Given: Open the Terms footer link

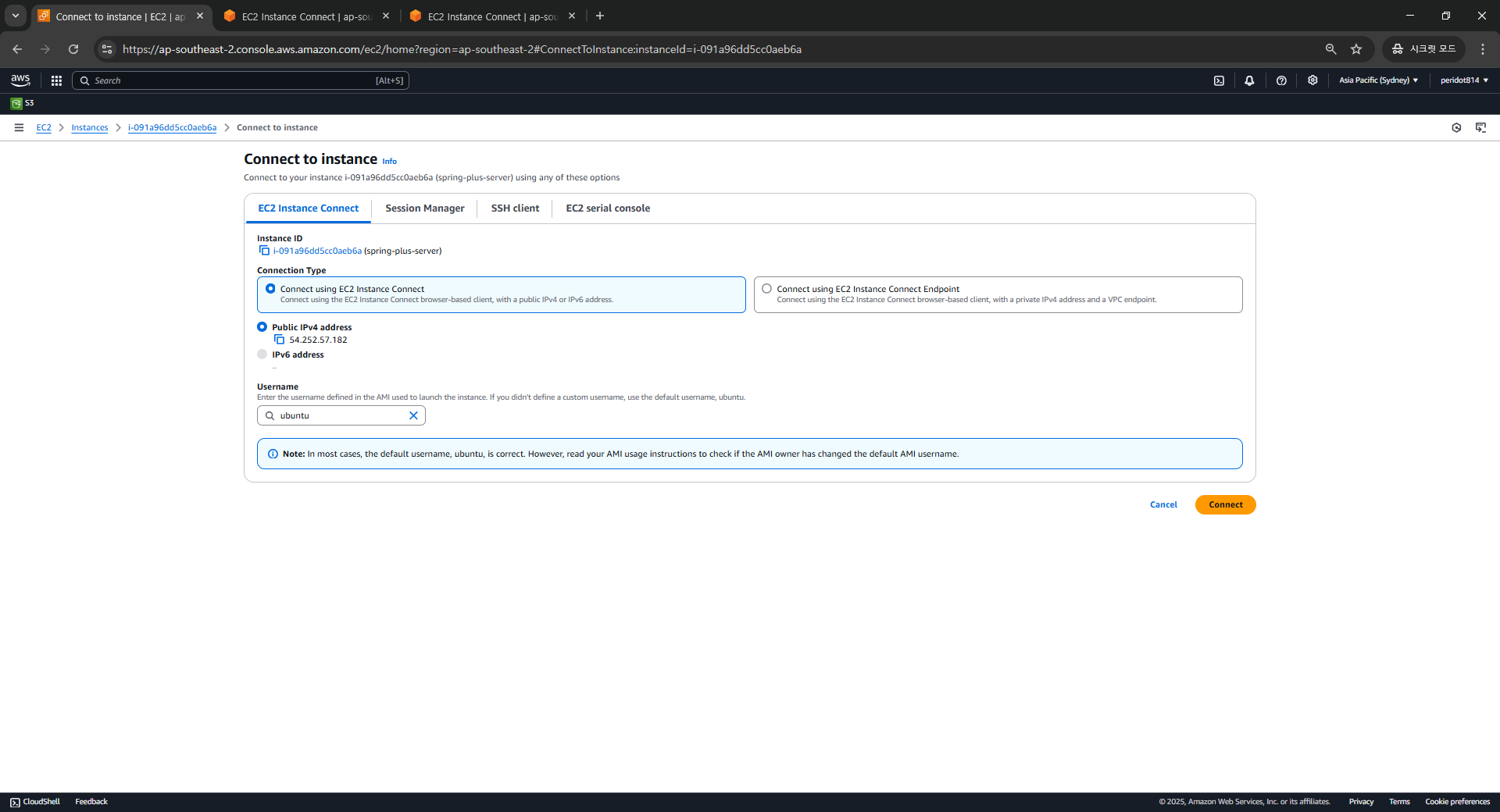Looking at the screenshot, I should pos(1399,802).
